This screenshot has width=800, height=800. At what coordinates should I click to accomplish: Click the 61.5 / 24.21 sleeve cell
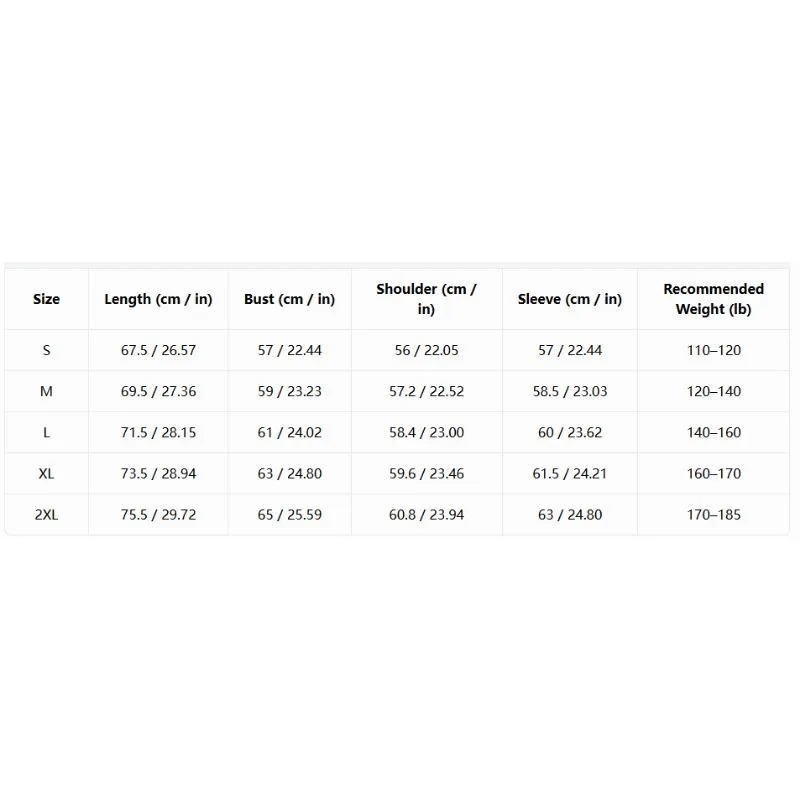point(570,473)
